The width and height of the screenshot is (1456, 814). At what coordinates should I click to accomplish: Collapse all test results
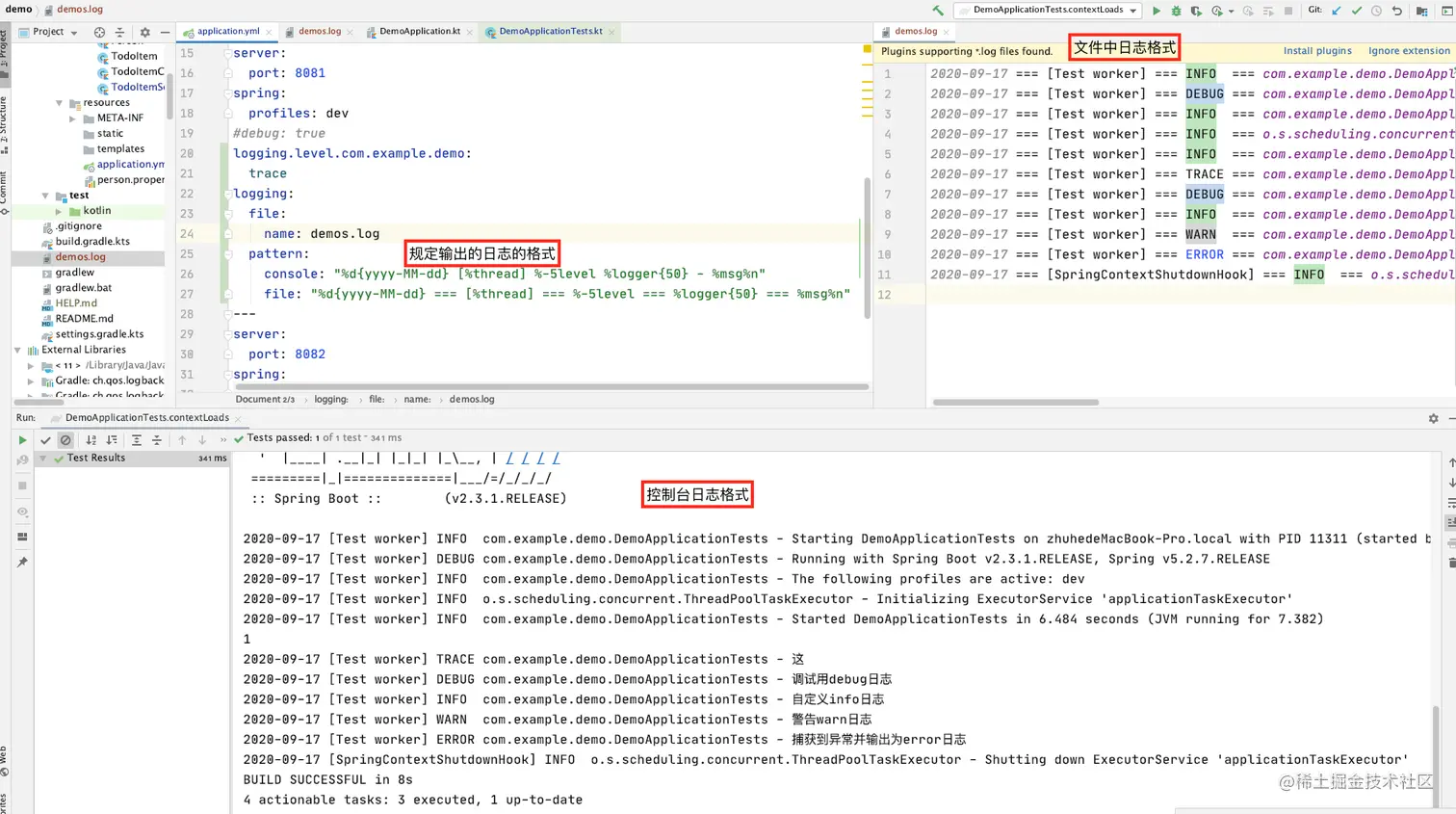[x=157, y=440]
